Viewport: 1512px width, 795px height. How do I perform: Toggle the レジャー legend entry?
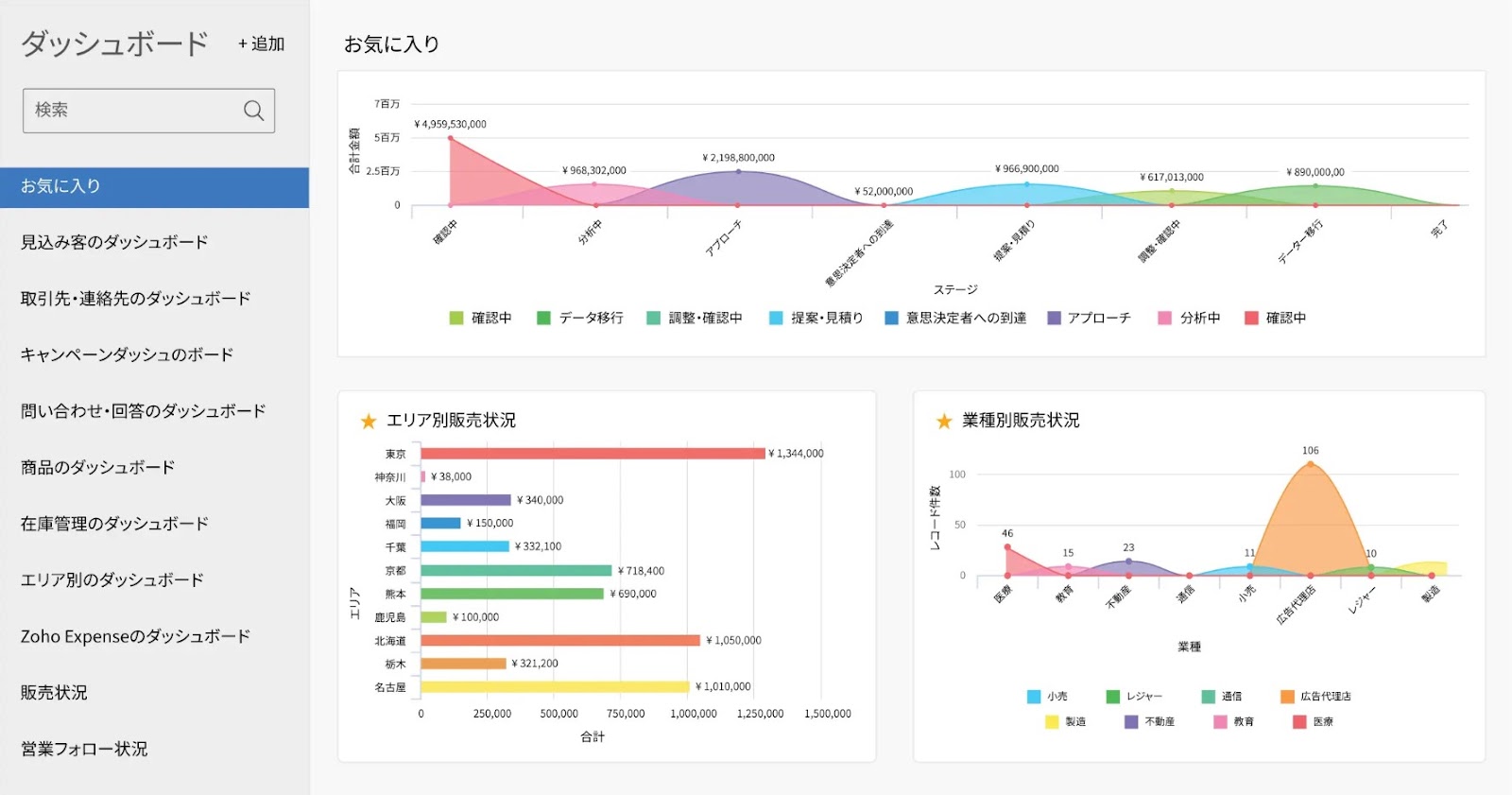1135,697
